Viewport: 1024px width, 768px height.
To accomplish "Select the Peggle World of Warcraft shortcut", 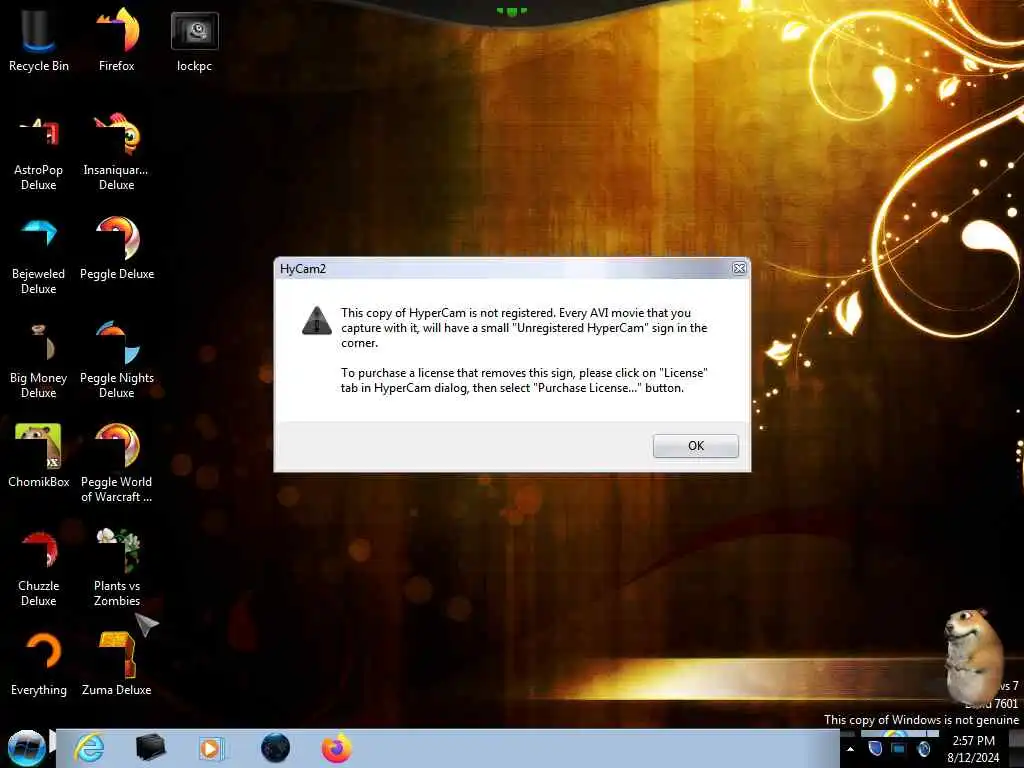I will coord(117,464).
